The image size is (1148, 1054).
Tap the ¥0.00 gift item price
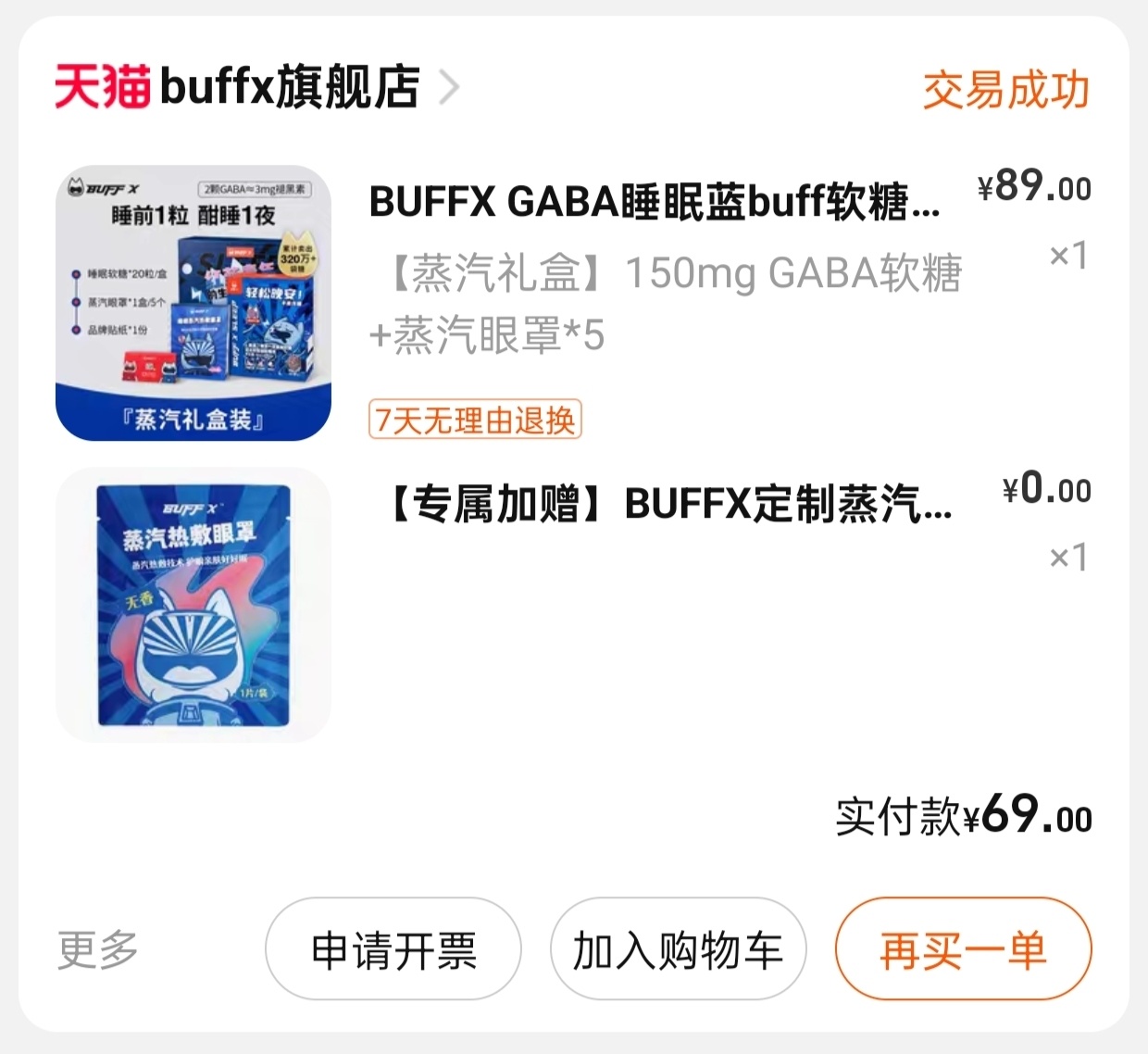tap(1047, 487)
